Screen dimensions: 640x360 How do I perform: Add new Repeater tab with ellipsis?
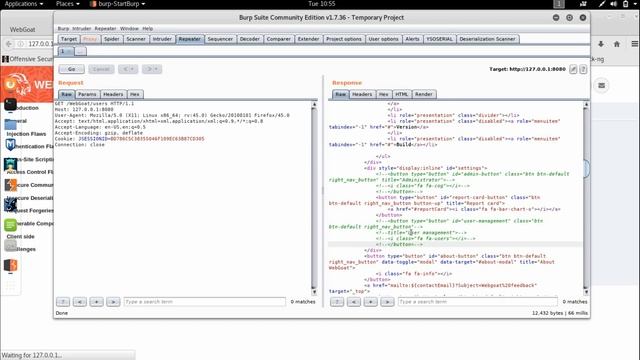tap(80, 51)
